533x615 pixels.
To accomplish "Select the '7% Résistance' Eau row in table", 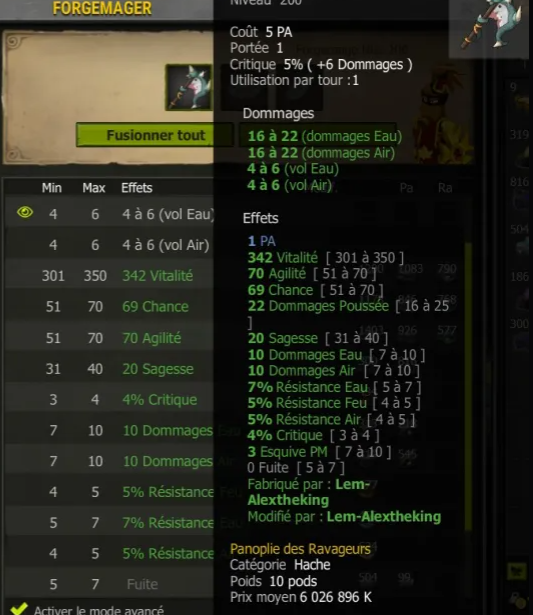I will click(109, 523).
